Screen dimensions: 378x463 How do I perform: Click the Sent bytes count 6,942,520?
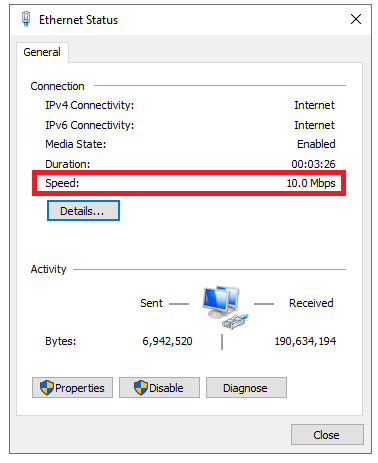[x=167, y=341]
